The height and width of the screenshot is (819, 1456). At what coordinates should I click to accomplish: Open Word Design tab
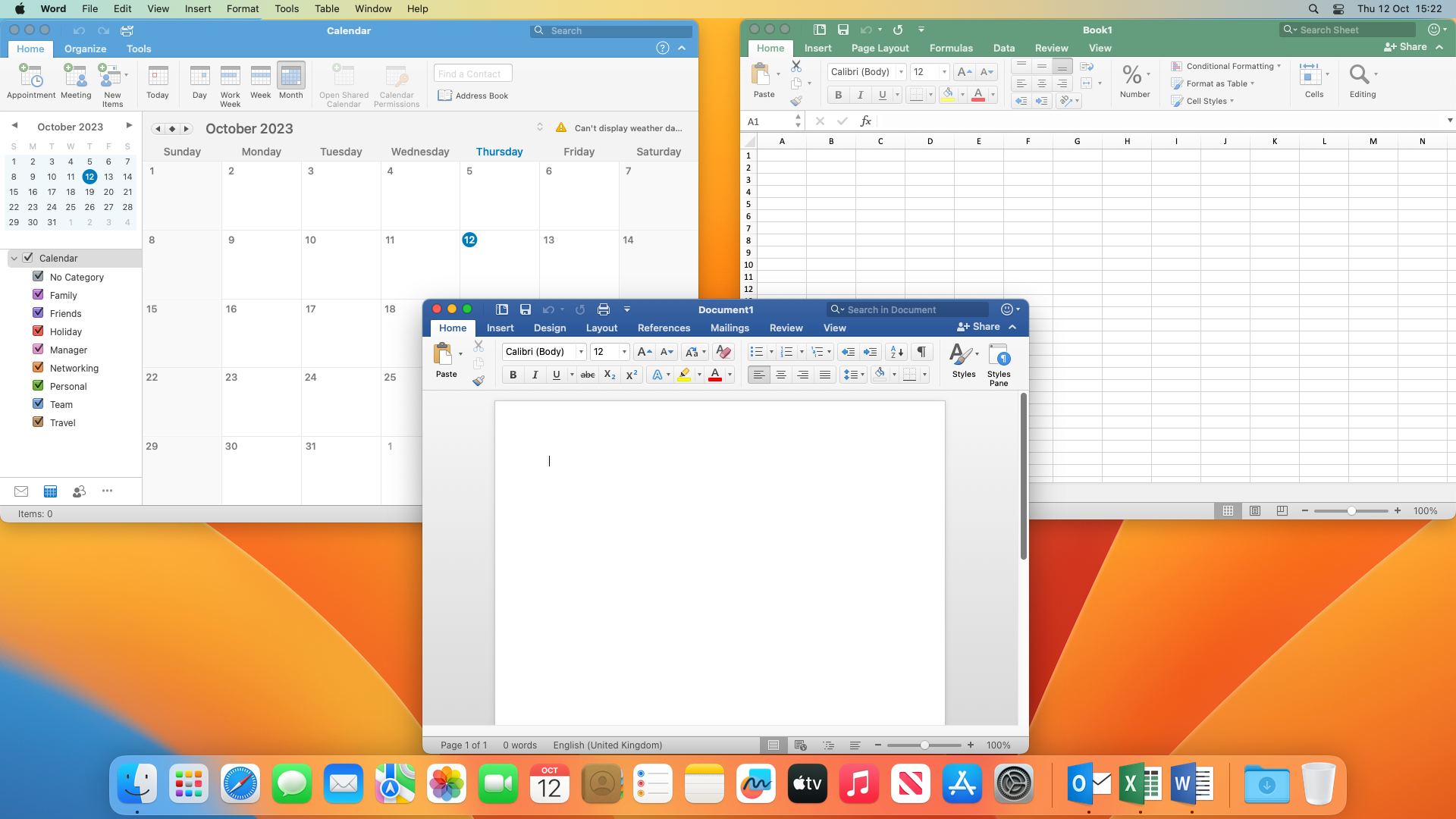pyautogui.click(x=550, y=328)
